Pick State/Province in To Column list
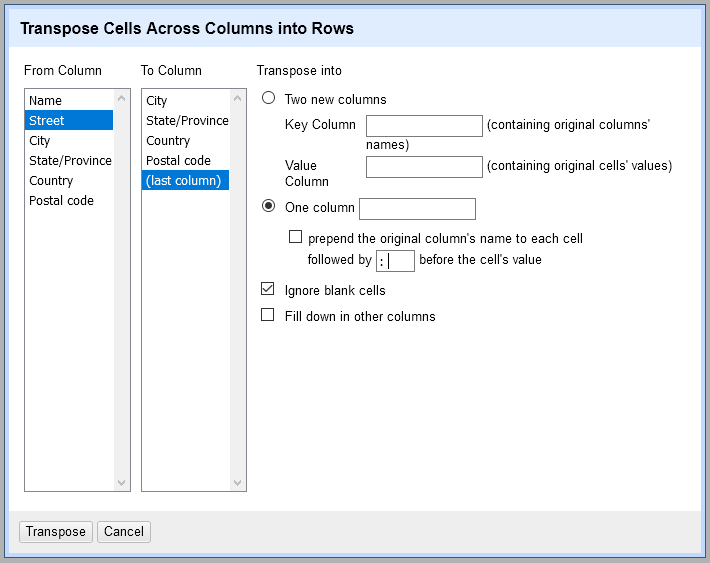This screenshot has width=710, height=563. click(x=187, y=121)
